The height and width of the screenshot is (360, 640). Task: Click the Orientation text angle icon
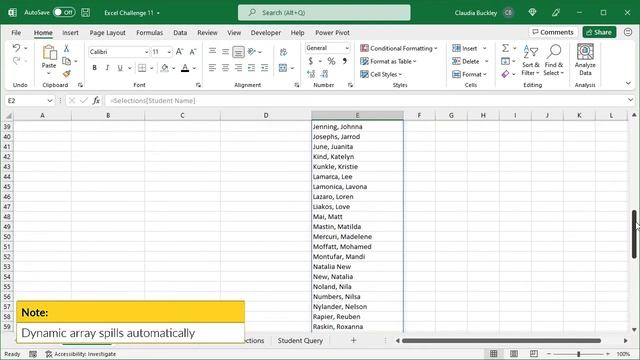252,51
